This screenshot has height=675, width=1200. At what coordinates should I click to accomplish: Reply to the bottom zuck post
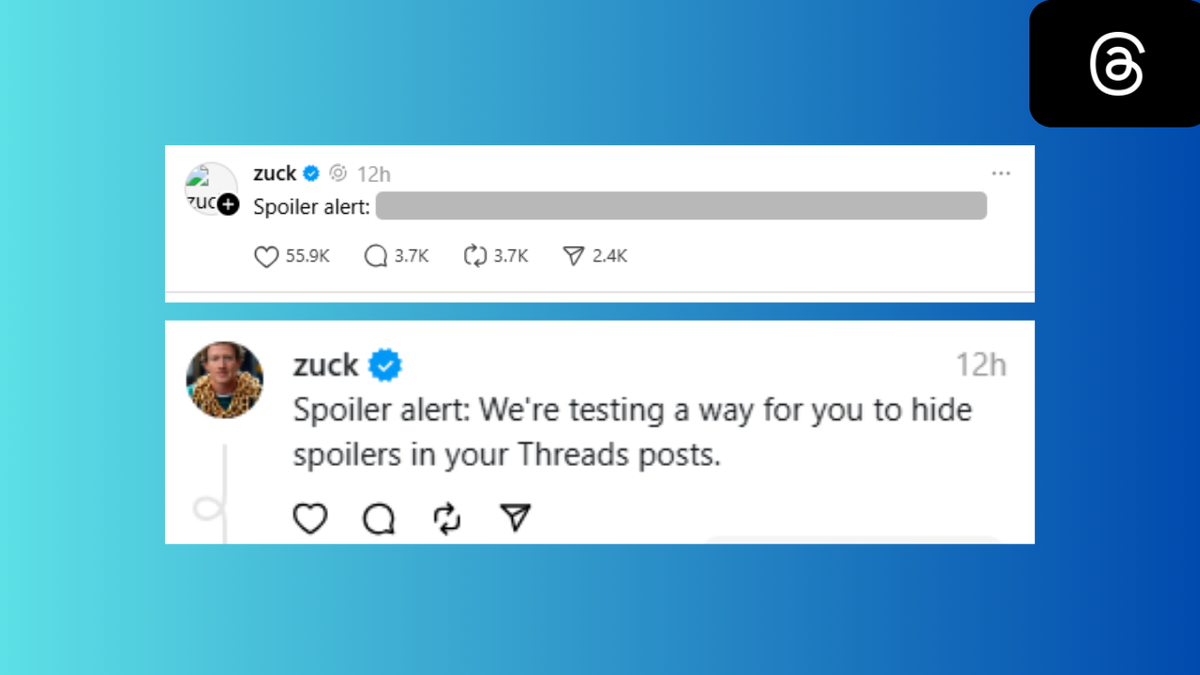[x=379, y=518]
